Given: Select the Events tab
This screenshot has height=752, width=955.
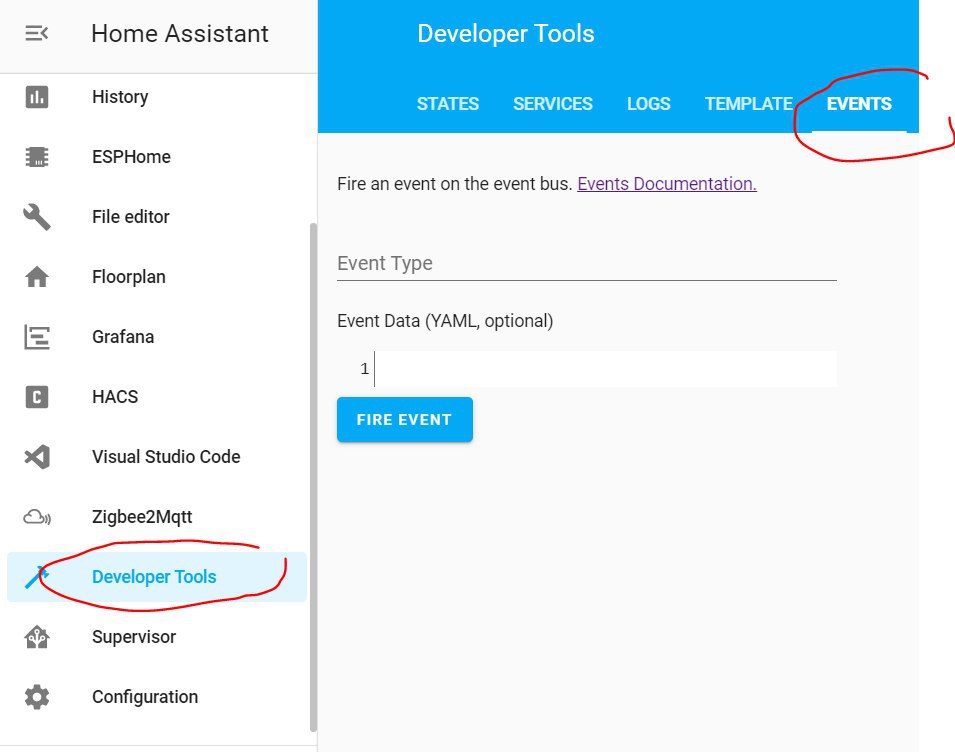Looking at the screenshot, I should point(859,104).
